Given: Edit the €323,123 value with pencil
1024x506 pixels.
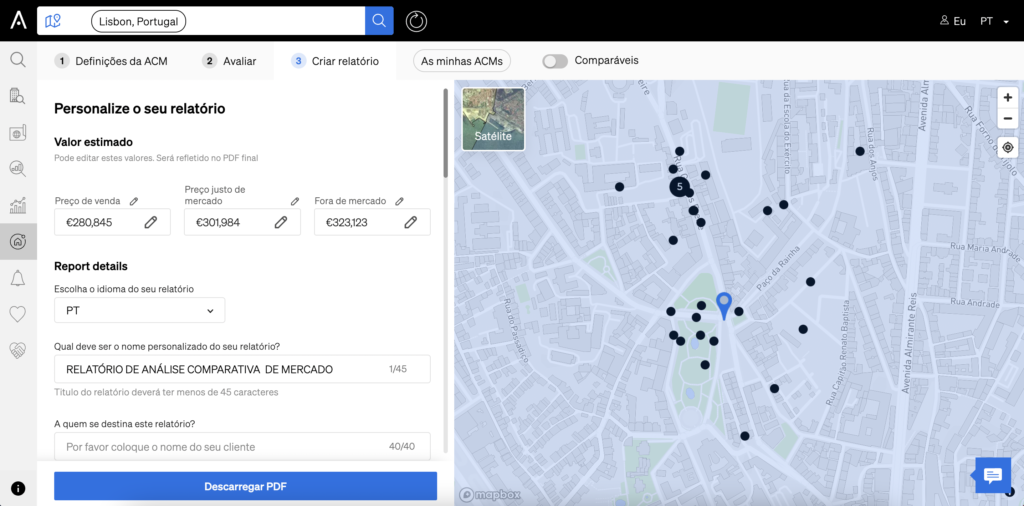Looking at the screenshot, I should click(x=410, y=223).
